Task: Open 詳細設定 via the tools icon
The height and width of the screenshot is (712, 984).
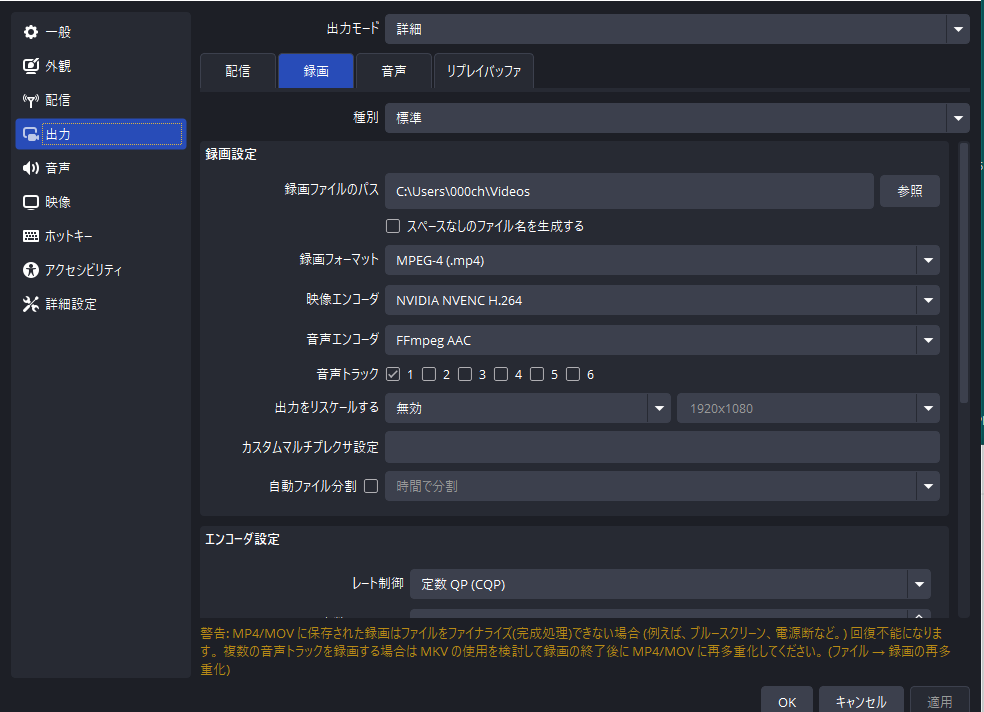Action: tap(31, 304)
